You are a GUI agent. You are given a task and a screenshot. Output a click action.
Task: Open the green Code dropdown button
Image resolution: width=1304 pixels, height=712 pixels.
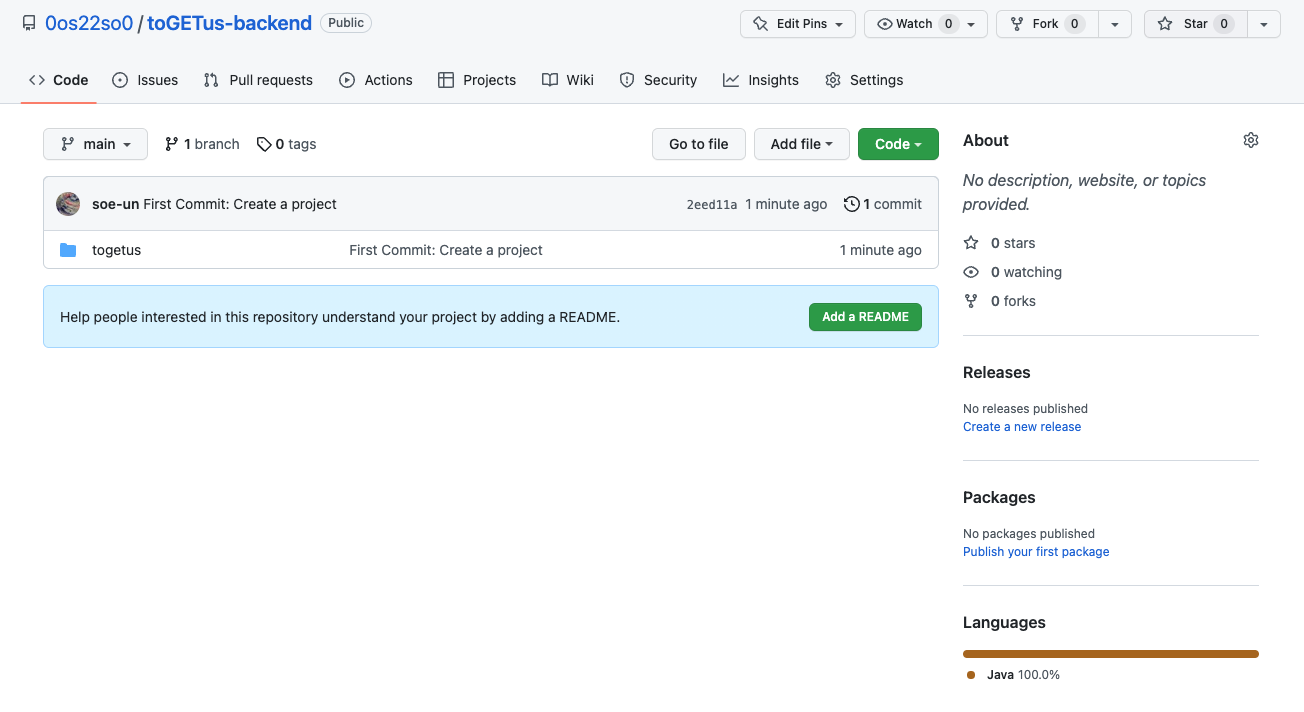point(898,144)
